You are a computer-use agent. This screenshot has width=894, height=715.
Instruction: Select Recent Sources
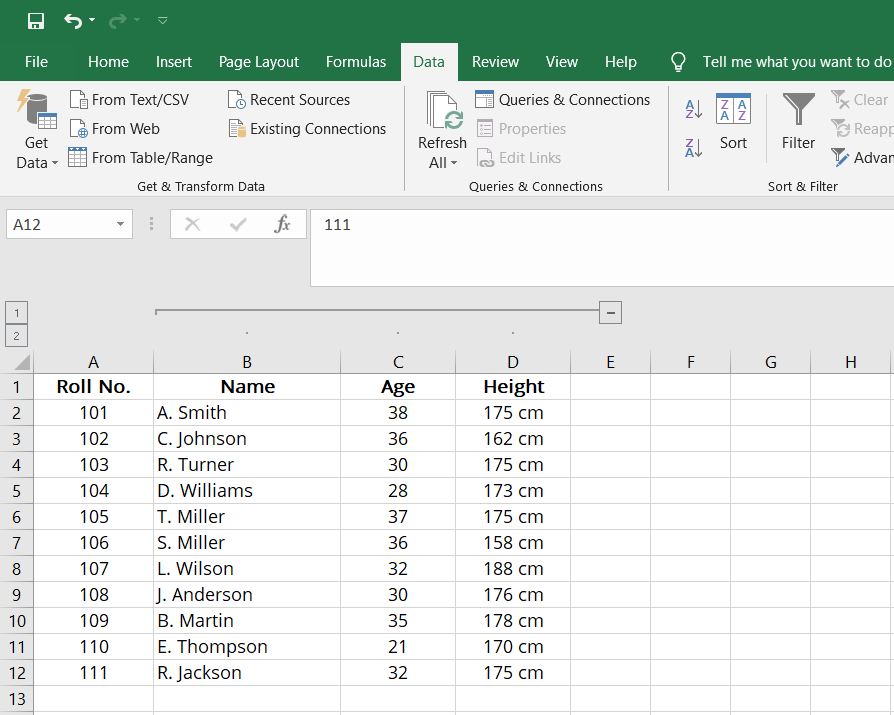[288, 99]
